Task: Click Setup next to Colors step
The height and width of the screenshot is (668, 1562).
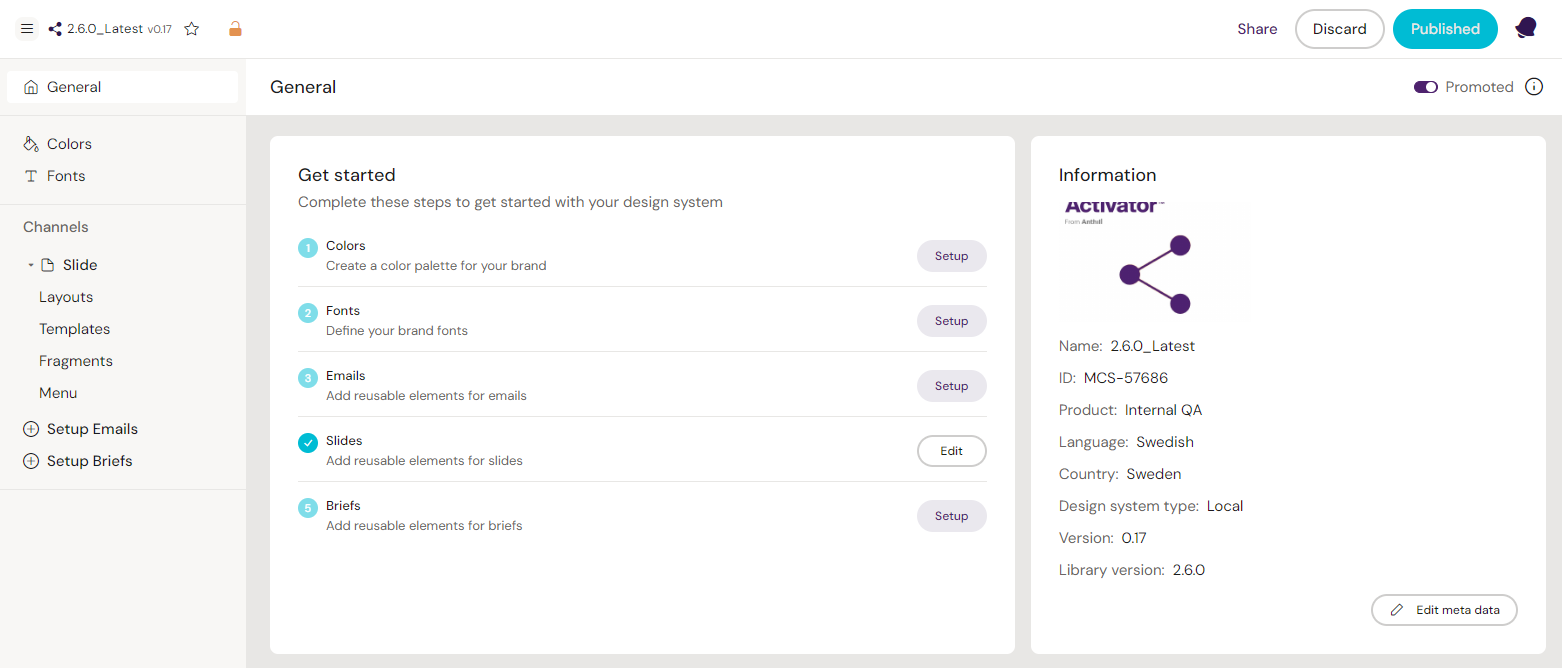Action: [x=951, y=256]
